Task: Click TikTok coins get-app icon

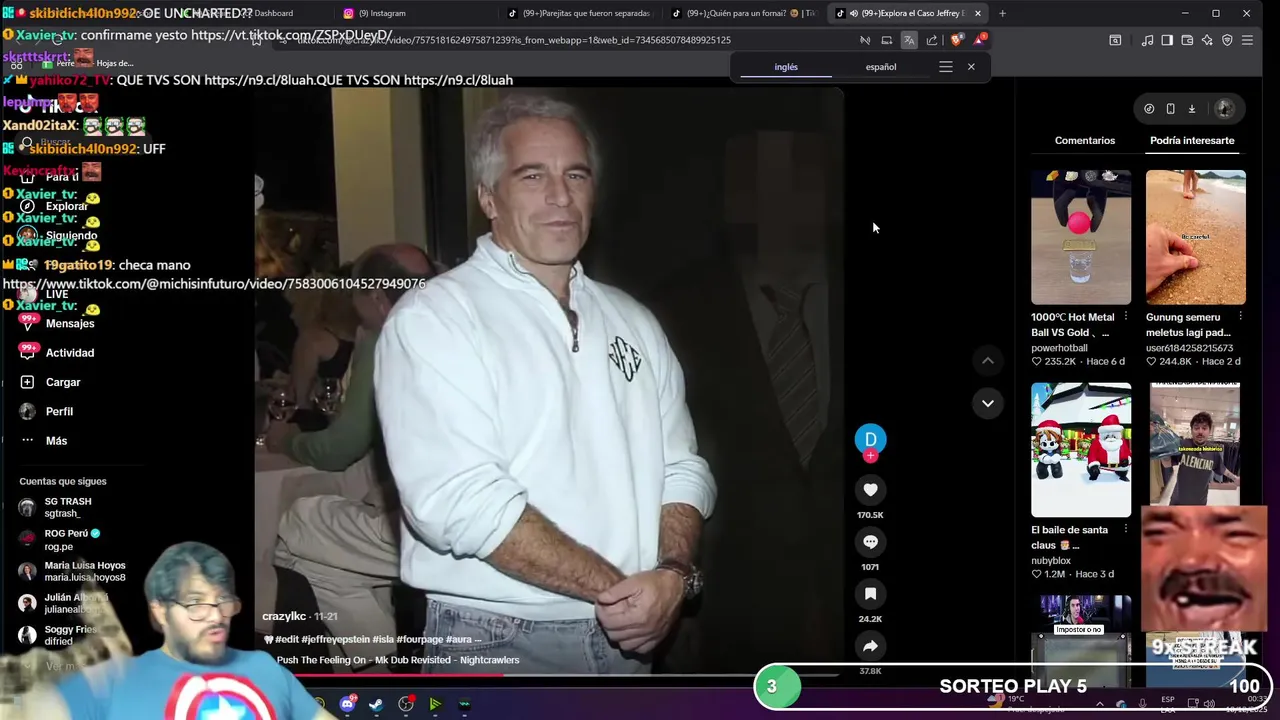Action: tap(1149, 109)
